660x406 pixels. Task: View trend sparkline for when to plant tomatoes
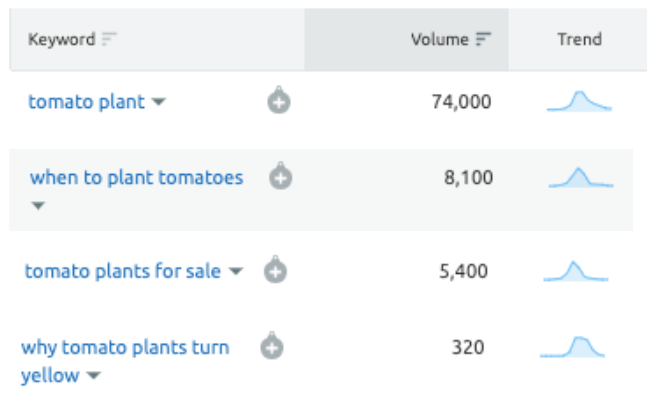[x=581, y=177]
